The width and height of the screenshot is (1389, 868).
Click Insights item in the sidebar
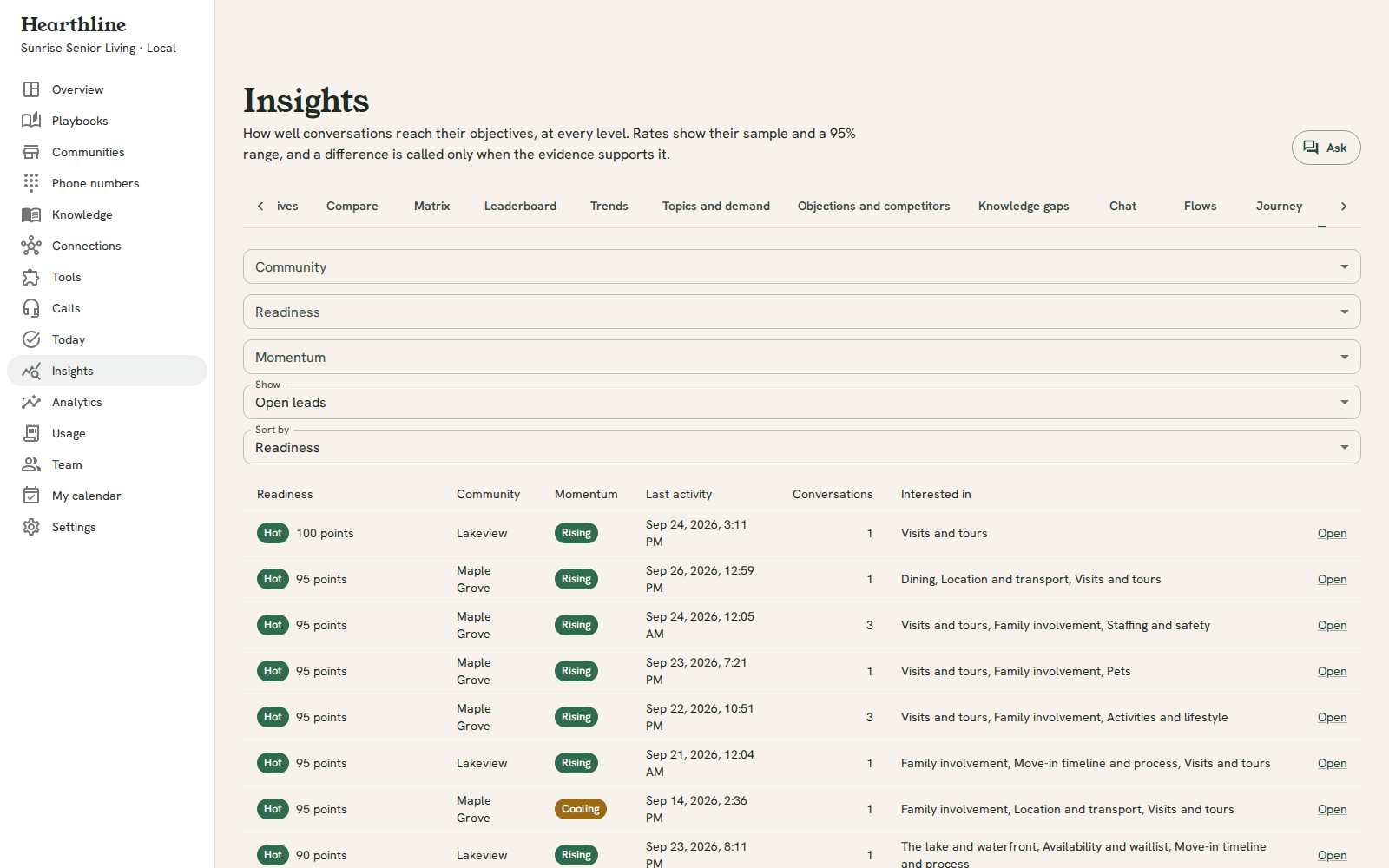(107, 371)
